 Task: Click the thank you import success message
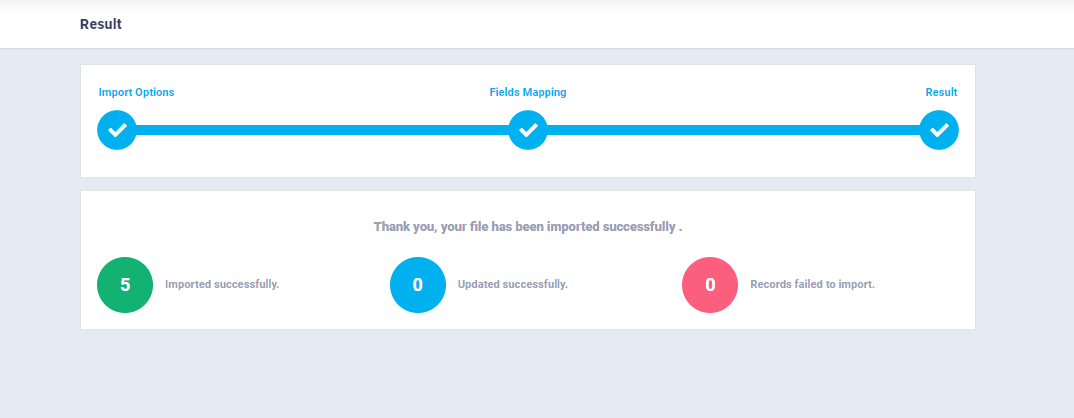(x=527, y=227)
